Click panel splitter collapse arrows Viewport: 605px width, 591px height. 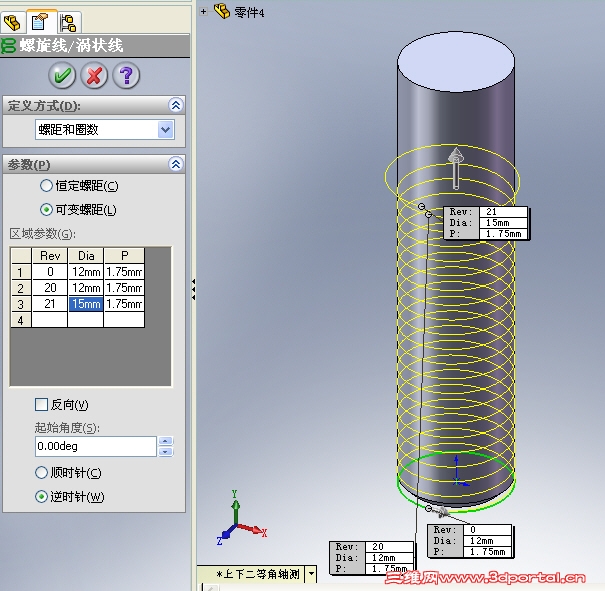(x=194, y=289)
